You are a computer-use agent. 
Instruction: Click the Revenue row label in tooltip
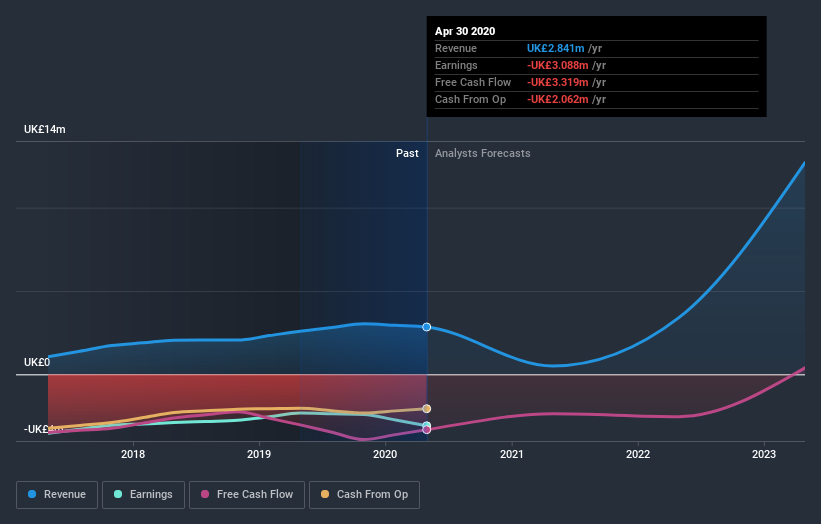click(x=456, y=48)
